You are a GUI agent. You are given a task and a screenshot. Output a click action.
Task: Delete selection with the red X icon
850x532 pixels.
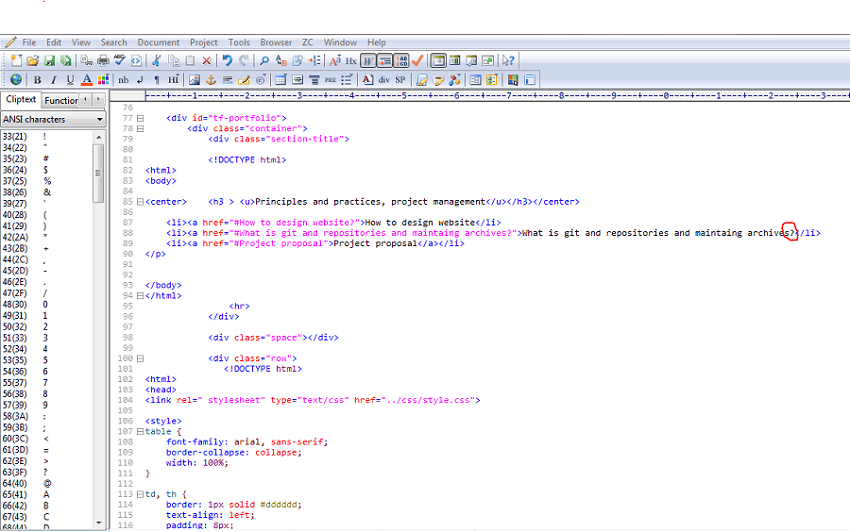point(207,61)
